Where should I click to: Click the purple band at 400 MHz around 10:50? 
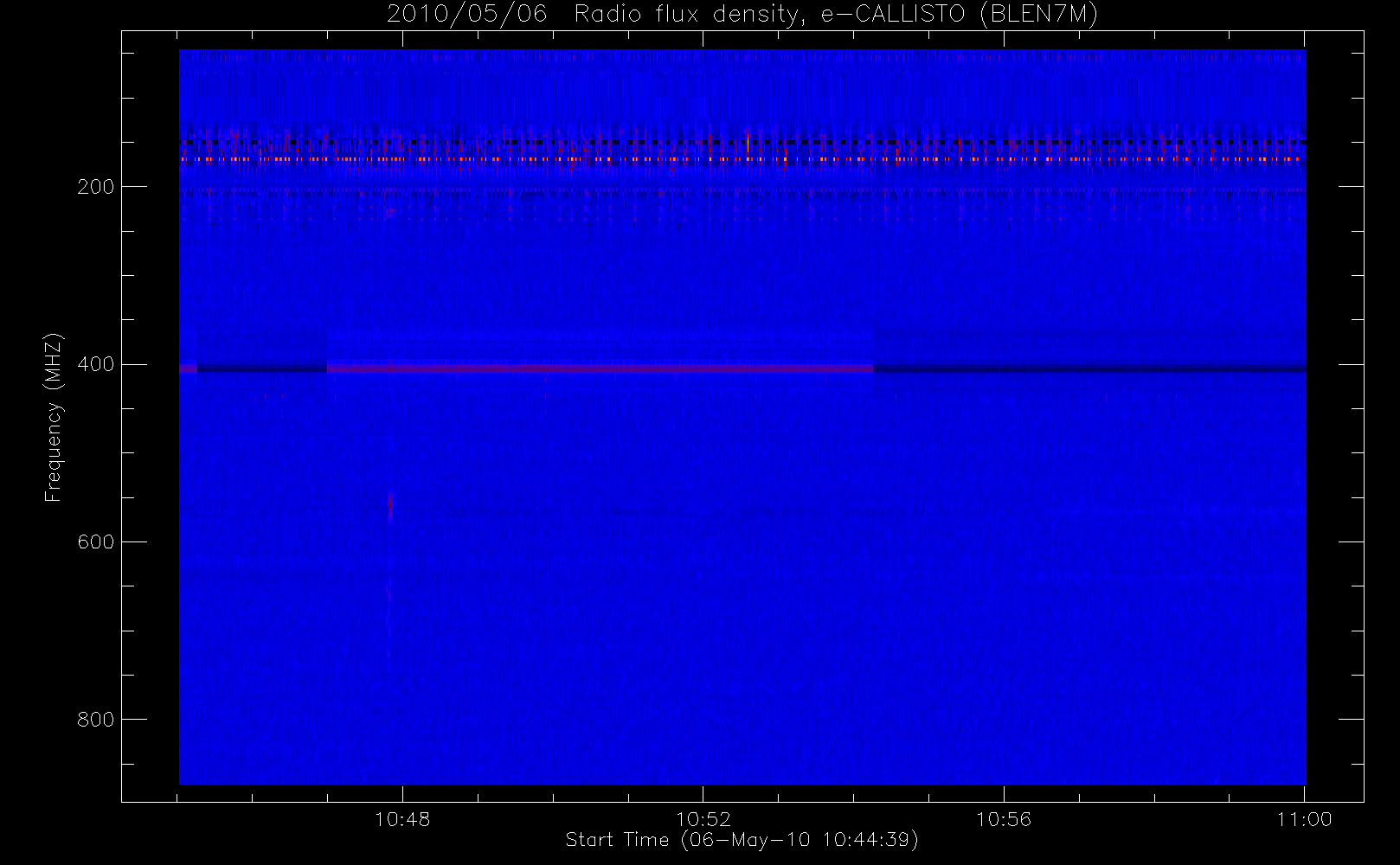point(600,368)
